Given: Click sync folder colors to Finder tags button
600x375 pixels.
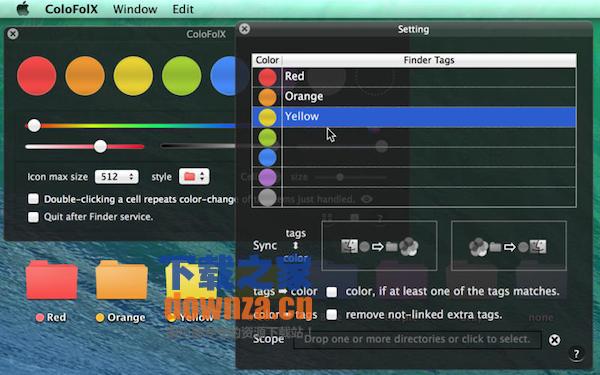Looking at the screenshot, I should click(x=509, y=246).
